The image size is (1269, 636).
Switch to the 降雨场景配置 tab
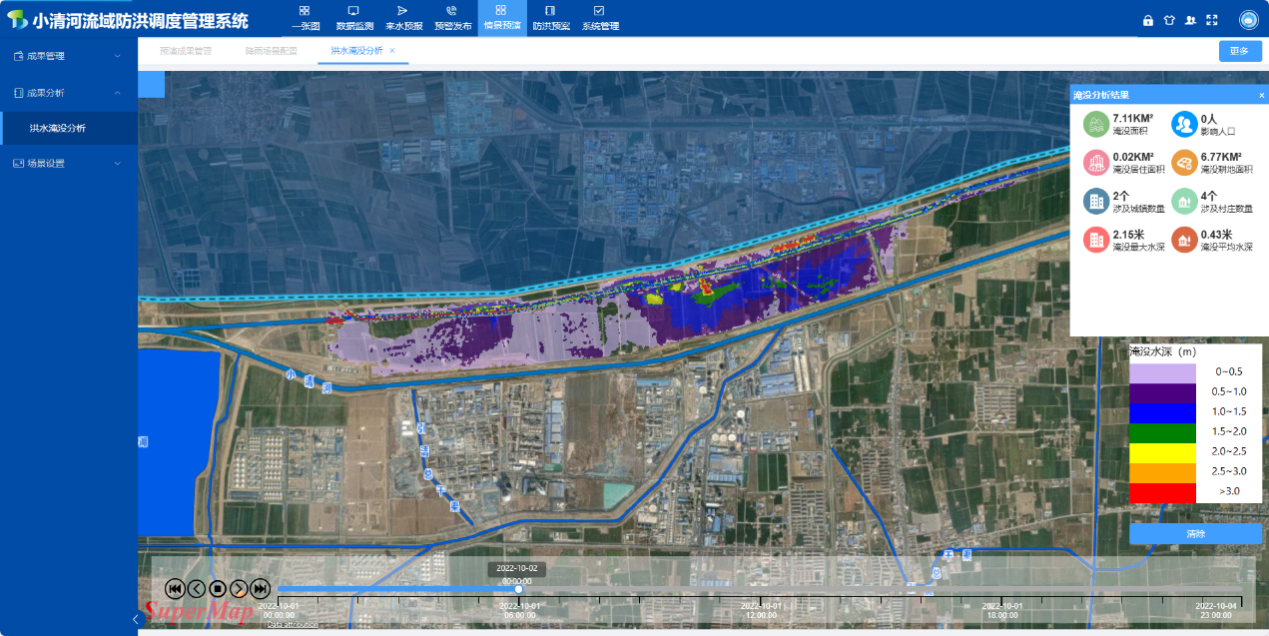tap(270, 50)
